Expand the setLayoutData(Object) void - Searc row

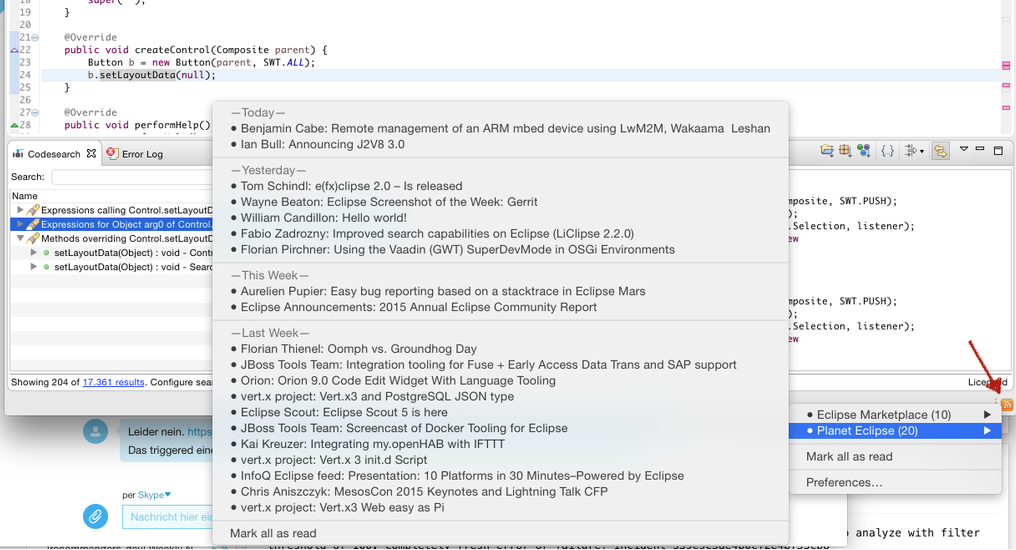(33, 267)
